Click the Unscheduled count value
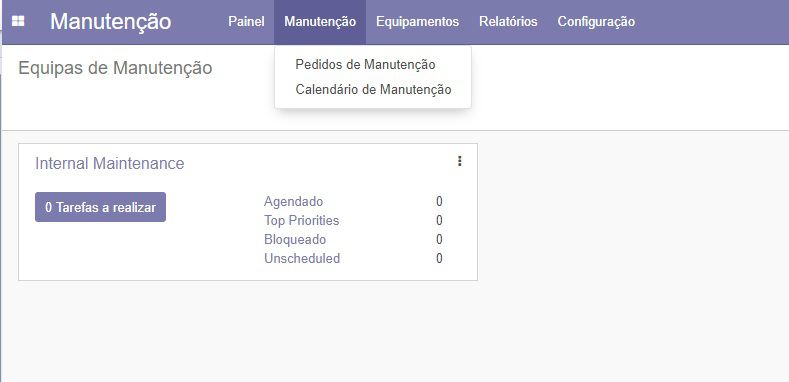 pos(439,258)
